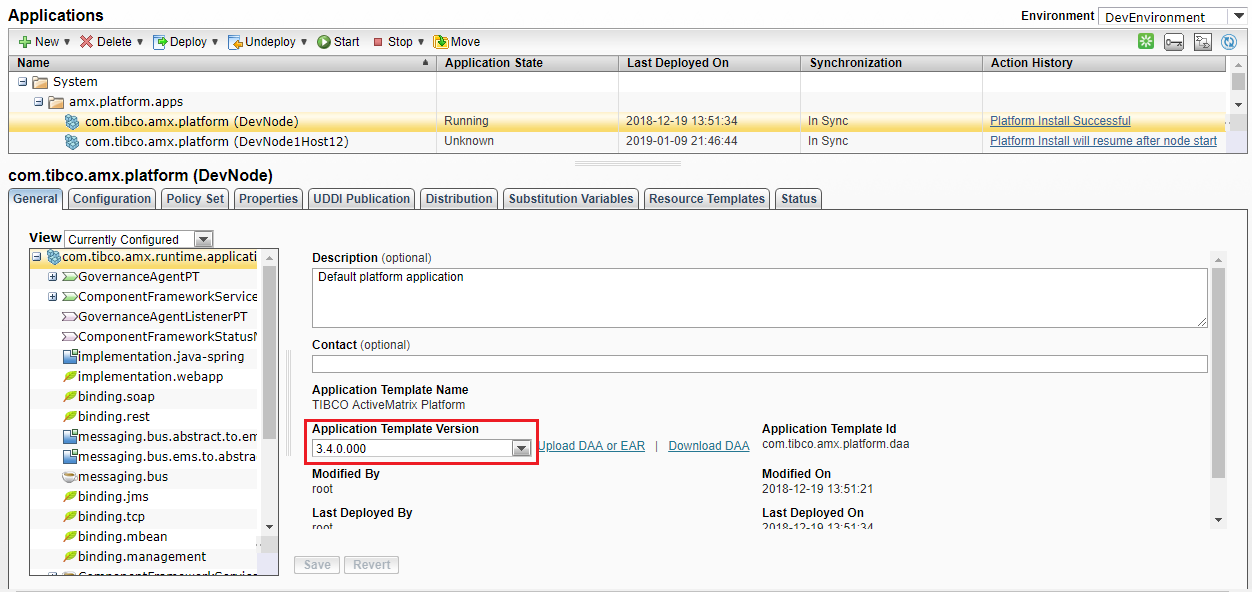Viewport: 1252px width, 592px height.
Task: Click the application icon beside DevNode1Host12 row
Action: point(72,141)
